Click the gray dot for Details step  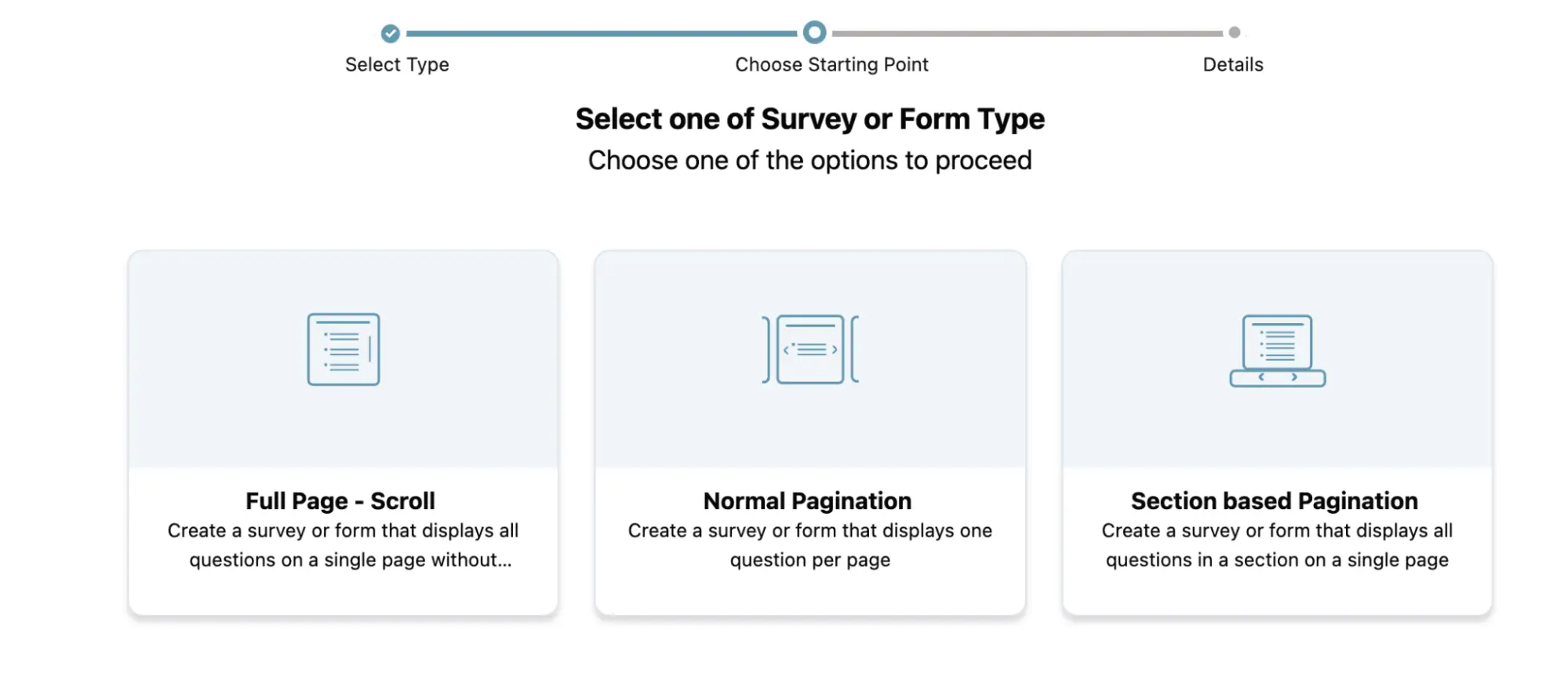click(x=1235, y=32)
